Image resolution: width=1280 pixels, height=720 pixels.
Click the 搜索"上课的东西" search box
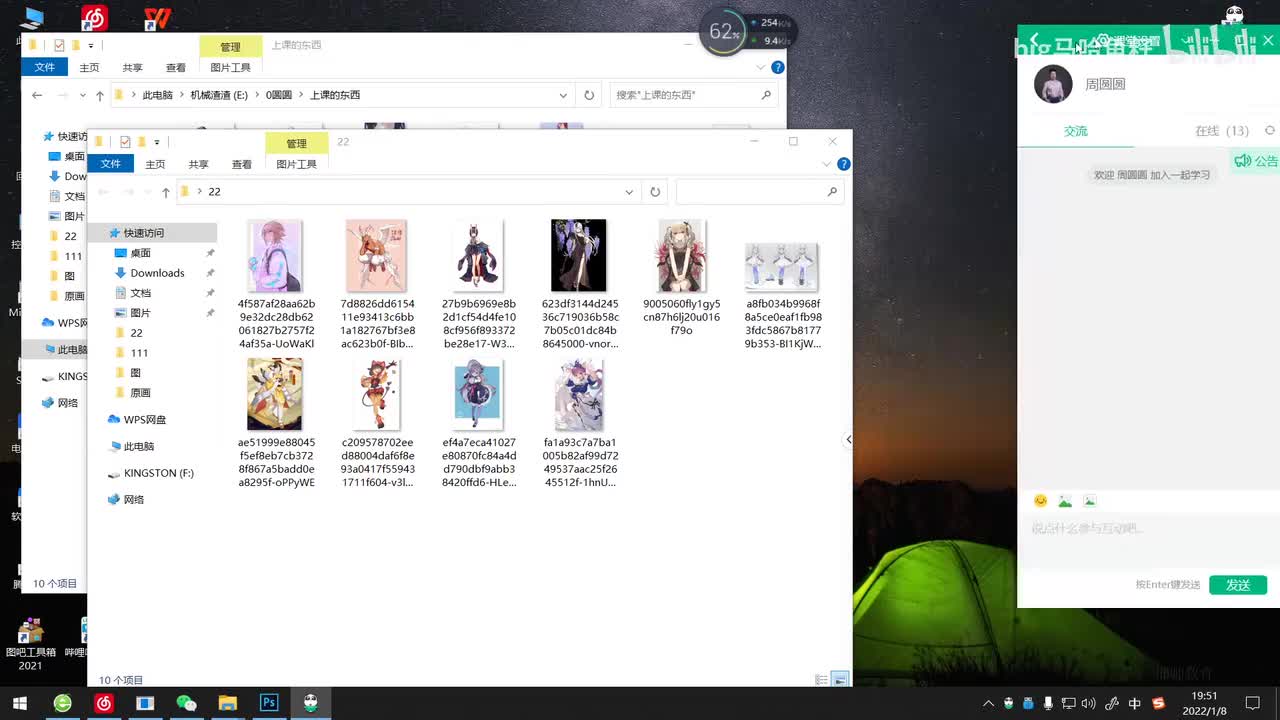coord(694,95)
